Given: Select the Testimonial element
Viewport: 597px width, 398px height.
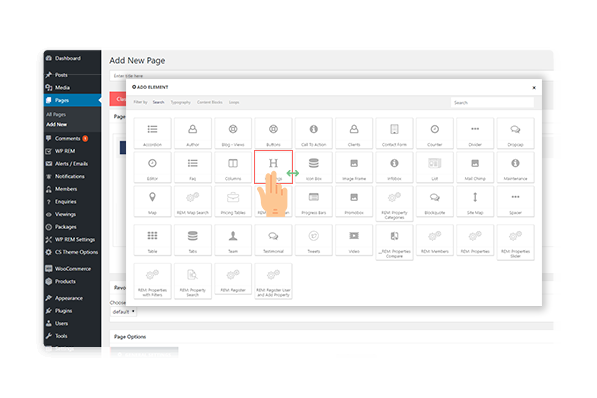Looking at the screenshot, I should [273, 240].
